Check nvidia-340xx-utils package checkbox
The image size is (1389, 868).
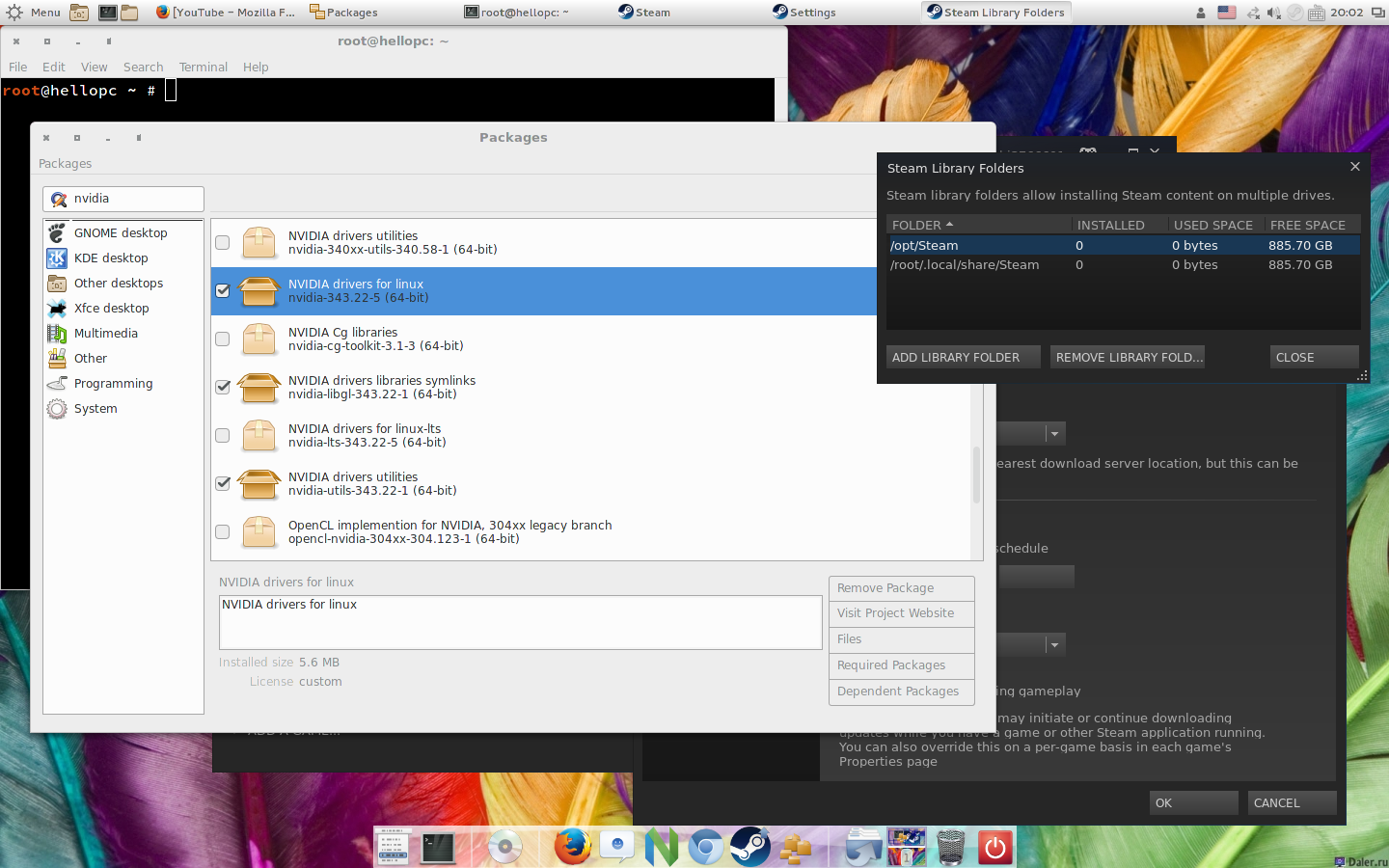223,243
